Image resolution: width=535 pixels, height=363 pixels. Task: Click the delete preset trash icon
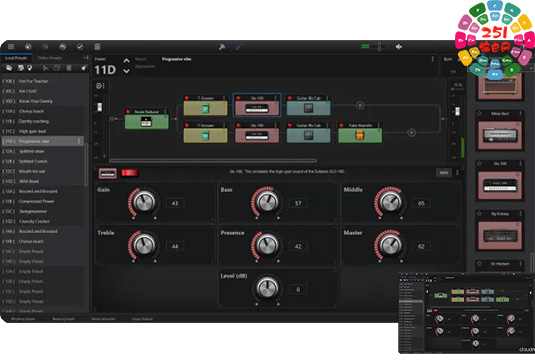pos(69,68)
